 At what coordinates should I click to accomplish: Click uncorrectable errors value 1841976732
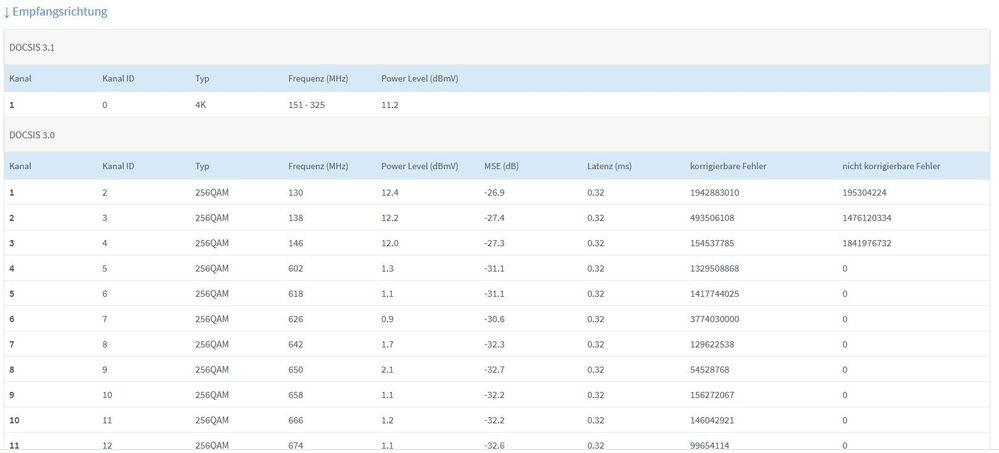coord(866,243)
